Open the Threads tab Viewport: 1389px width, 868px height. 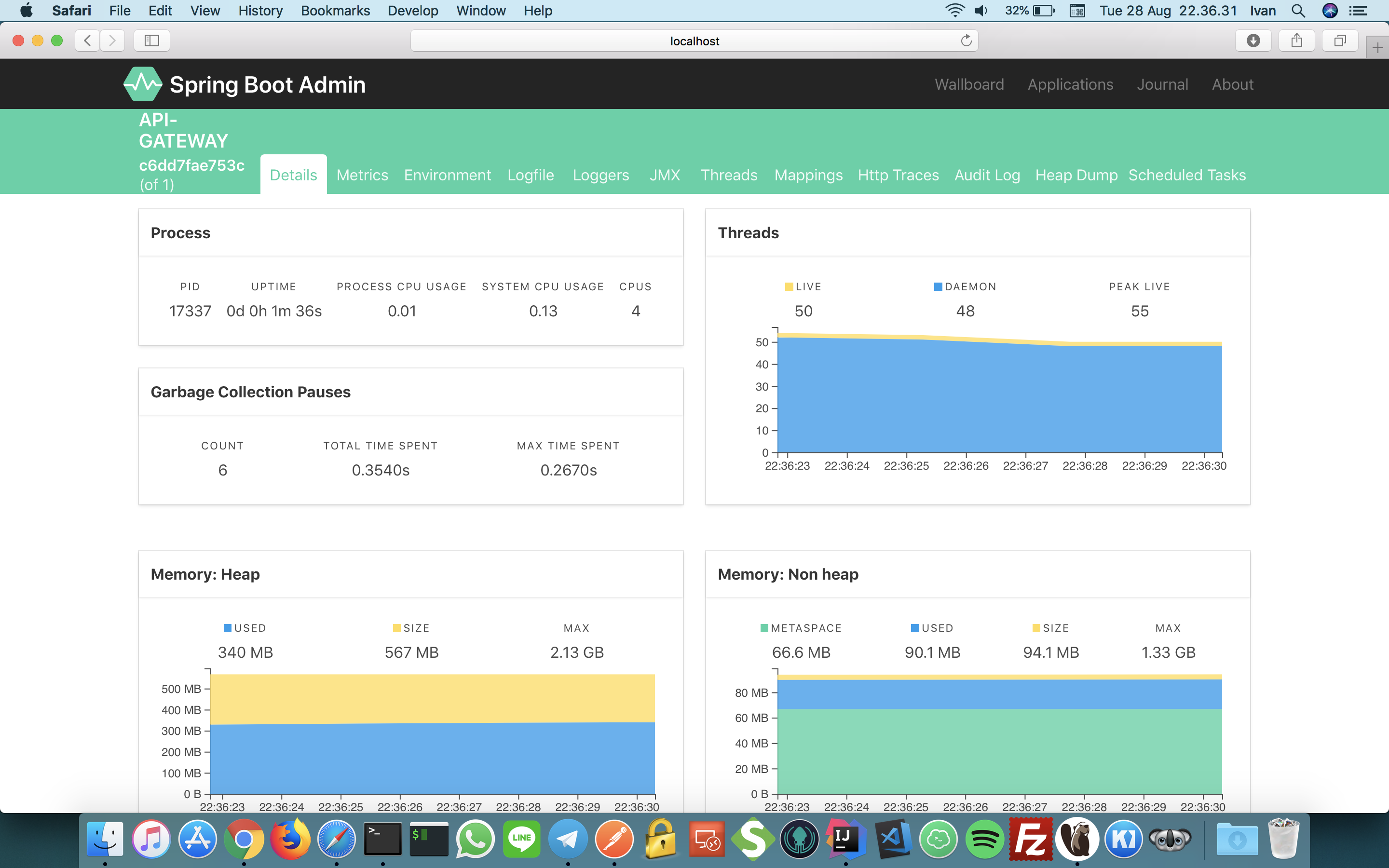[729, 175]
